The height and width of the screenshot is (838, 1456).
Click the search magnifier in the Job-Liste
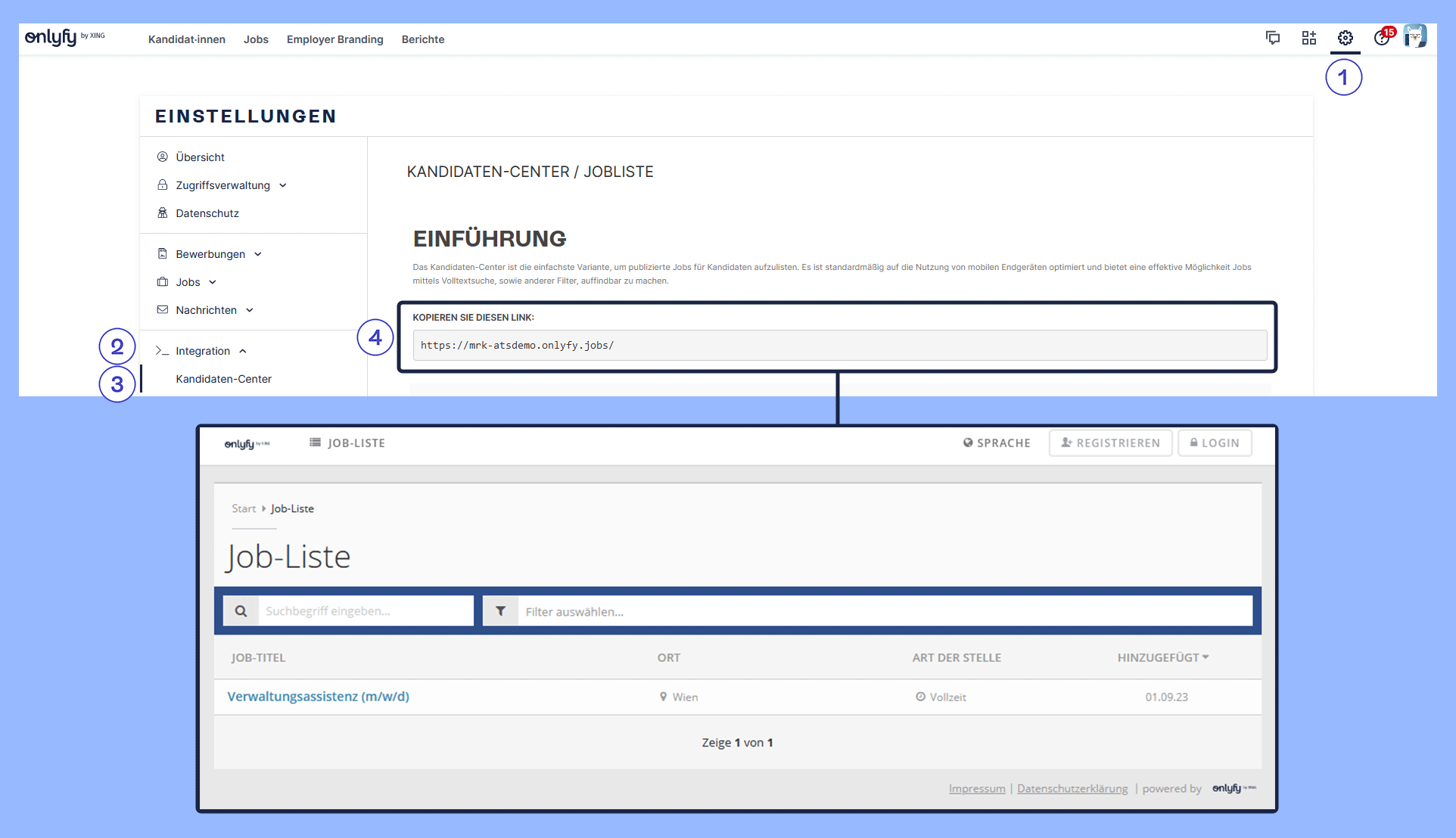[x=241, y=610]
